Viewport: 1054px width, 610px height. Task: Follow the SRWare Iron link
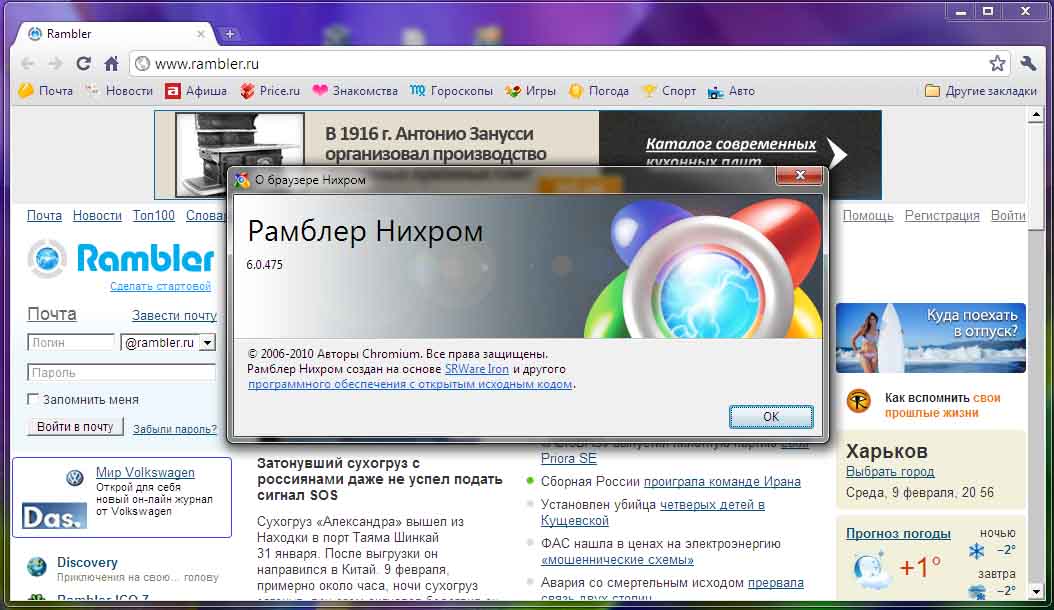[477, 369]
